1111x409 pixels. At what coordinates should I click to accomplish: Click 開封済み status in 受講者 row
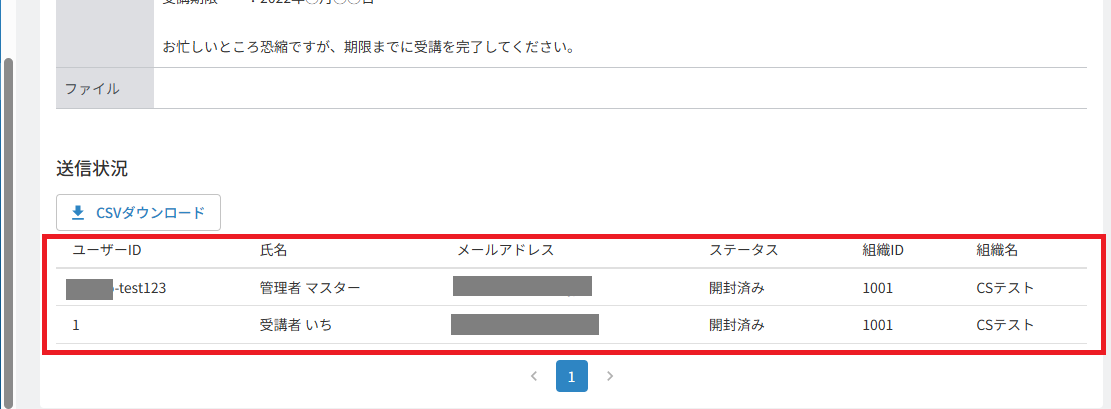(738, 325)
